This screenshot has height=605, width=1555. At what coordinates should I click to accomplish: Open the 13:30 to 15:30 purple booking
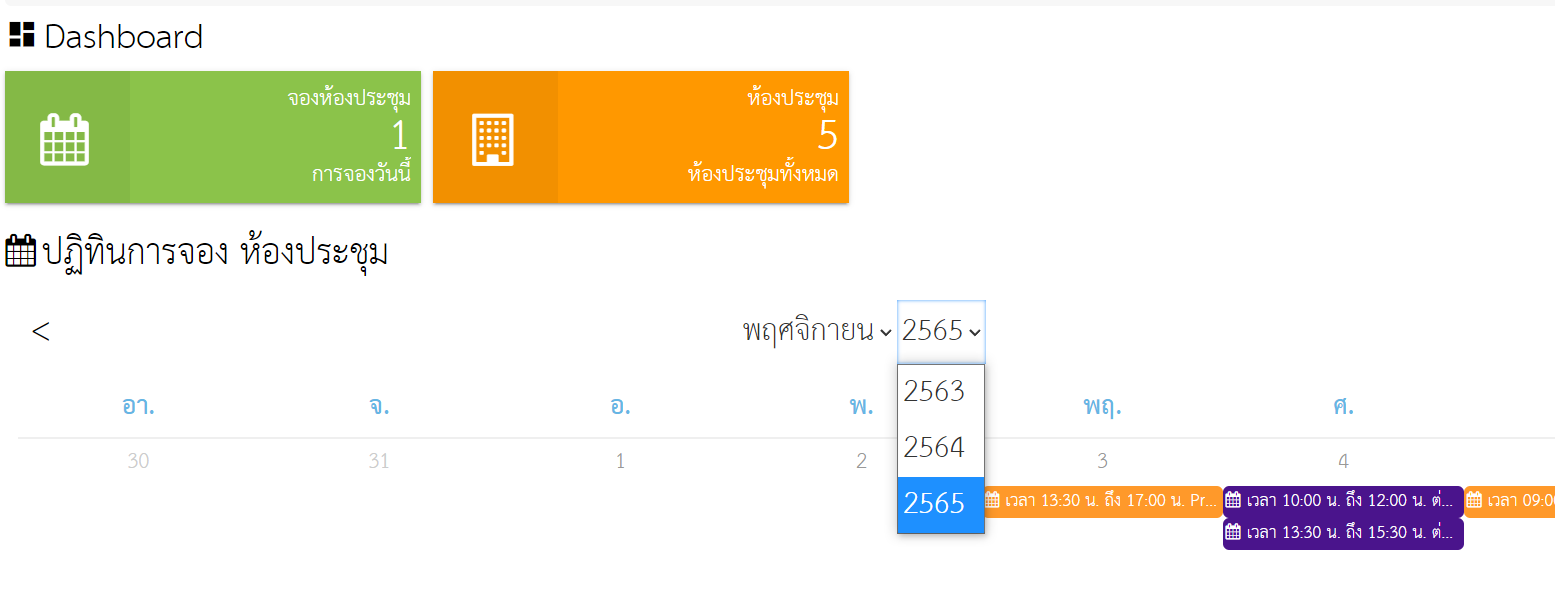coord(1343,533)
